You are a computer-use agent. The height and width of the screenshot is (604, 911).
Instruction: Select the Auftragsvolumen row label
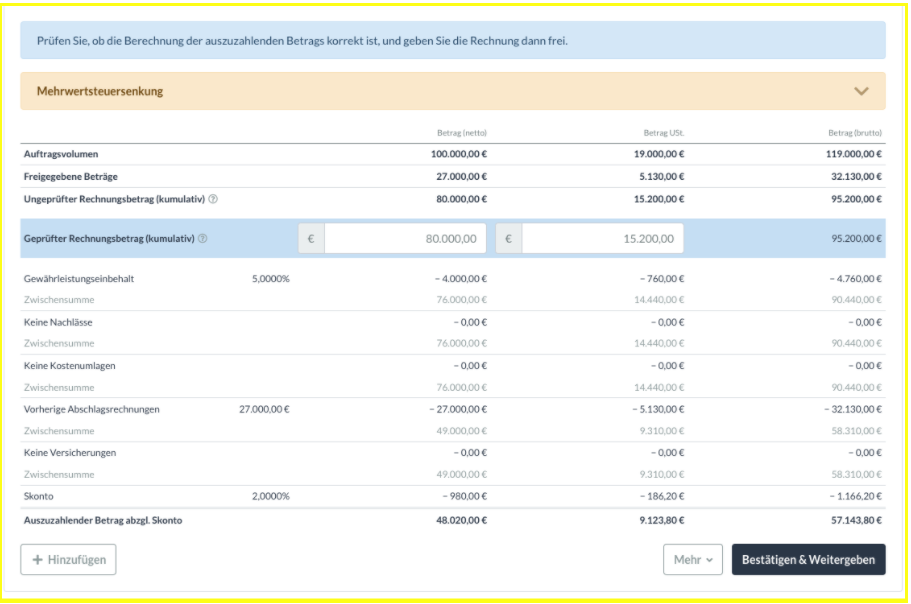61,154
